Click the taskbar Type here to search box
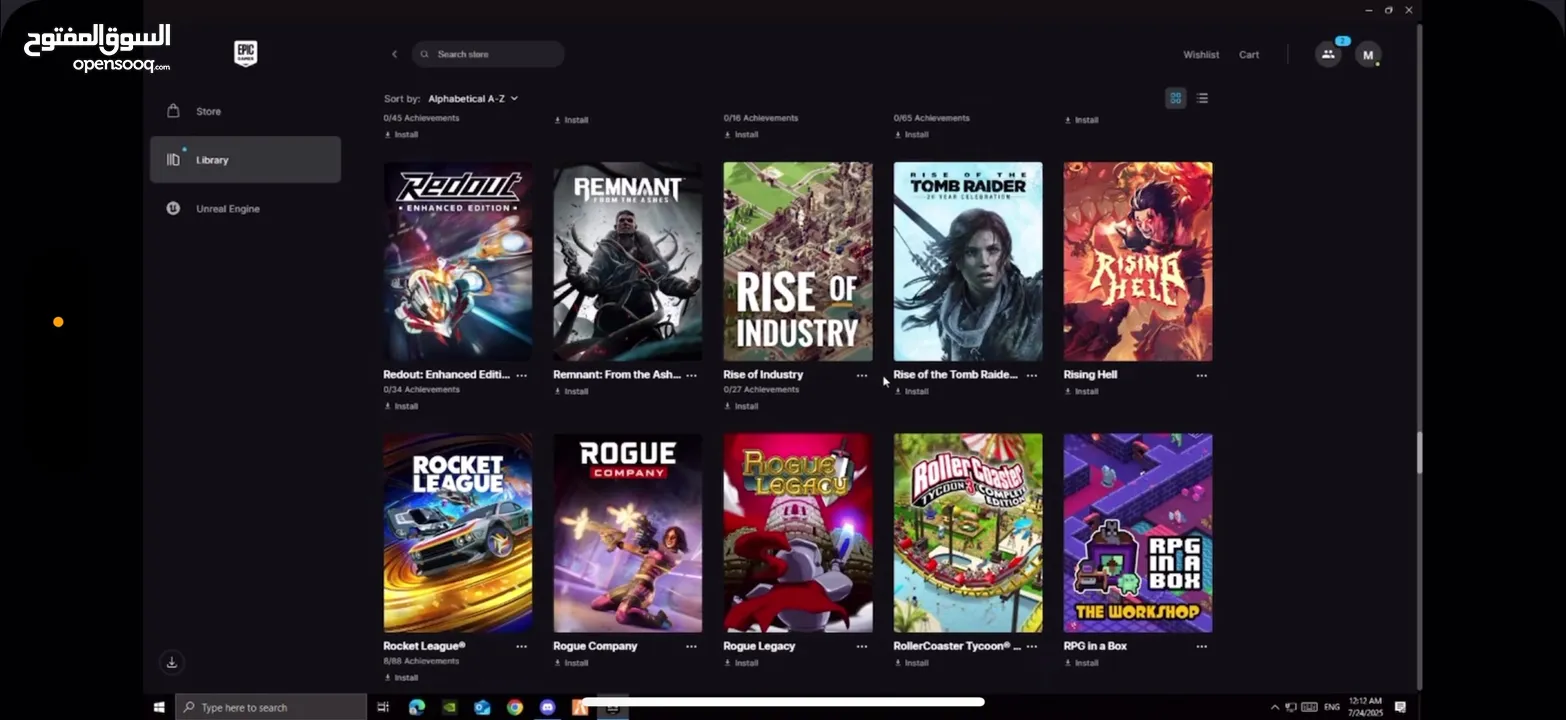 tap(271, 707)
